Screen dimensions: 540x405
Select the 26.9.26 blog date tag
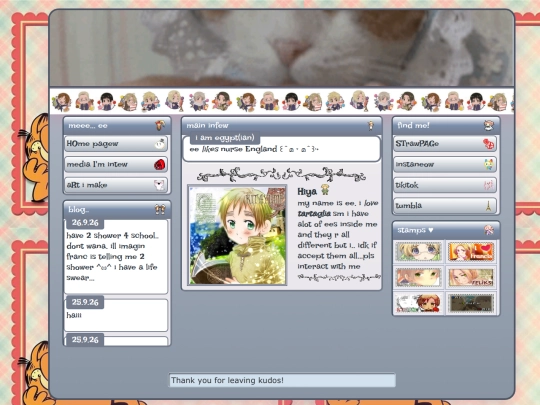pyautogui.click(x=85, y=222)
